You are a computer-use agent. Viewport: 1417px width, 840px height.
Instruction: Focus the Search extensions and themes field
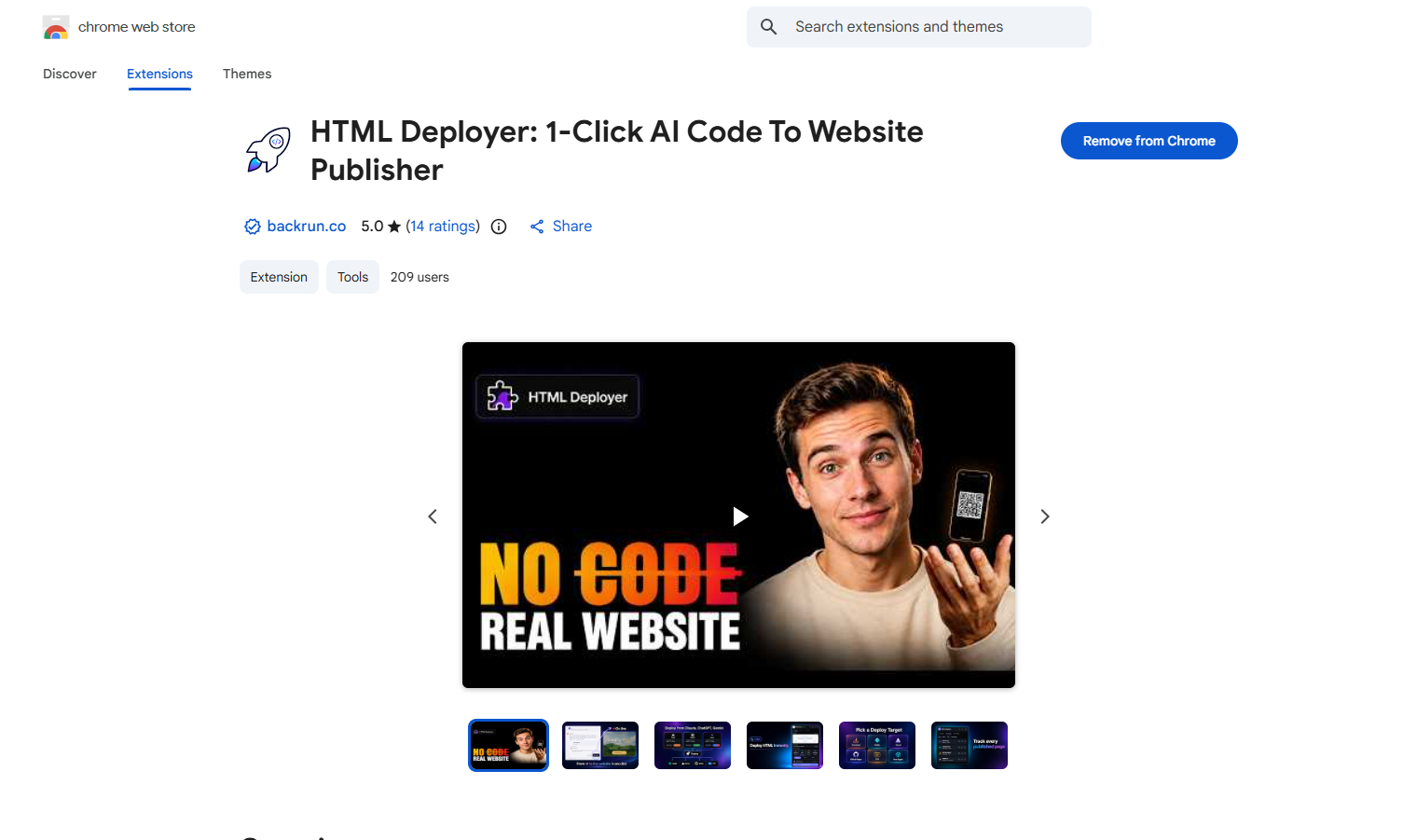coord(918,27)
